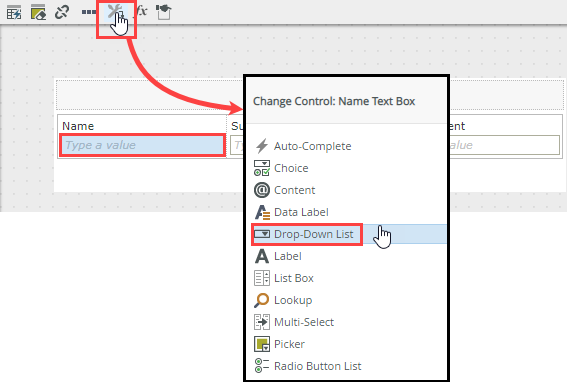Open the expression fx toolbar icon
567x382 pixels.
click(x=142, y=11)
